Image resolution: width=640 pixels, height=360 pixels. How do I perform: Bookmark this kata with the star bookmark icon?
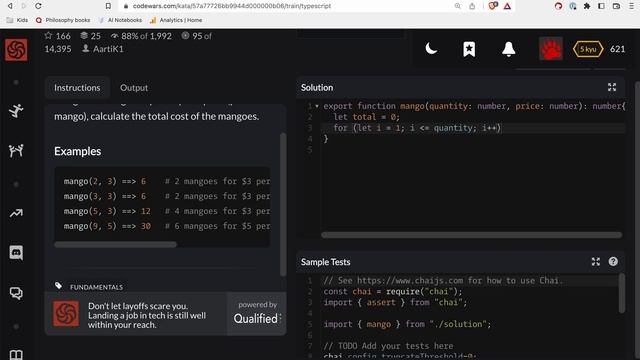[469, 49]
